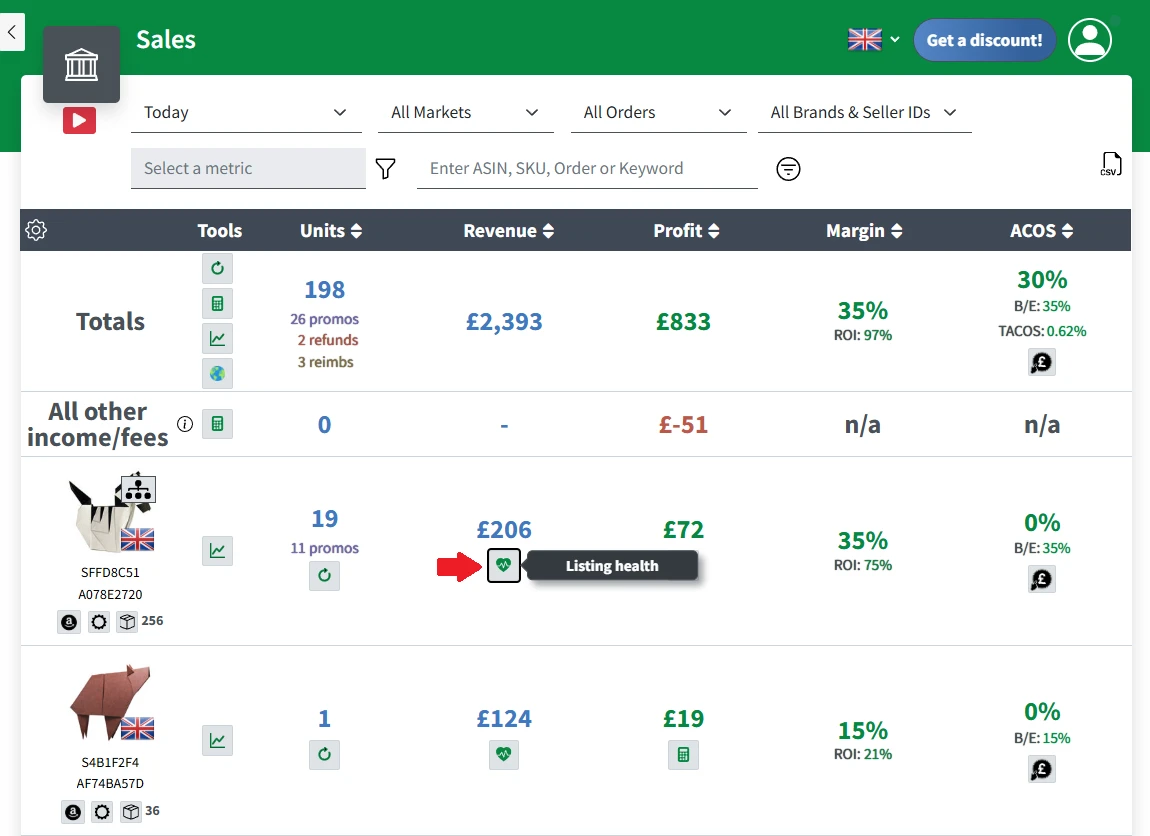Click the info icon beside All other income/fees

pyautogui.click(x=185, y=424)
